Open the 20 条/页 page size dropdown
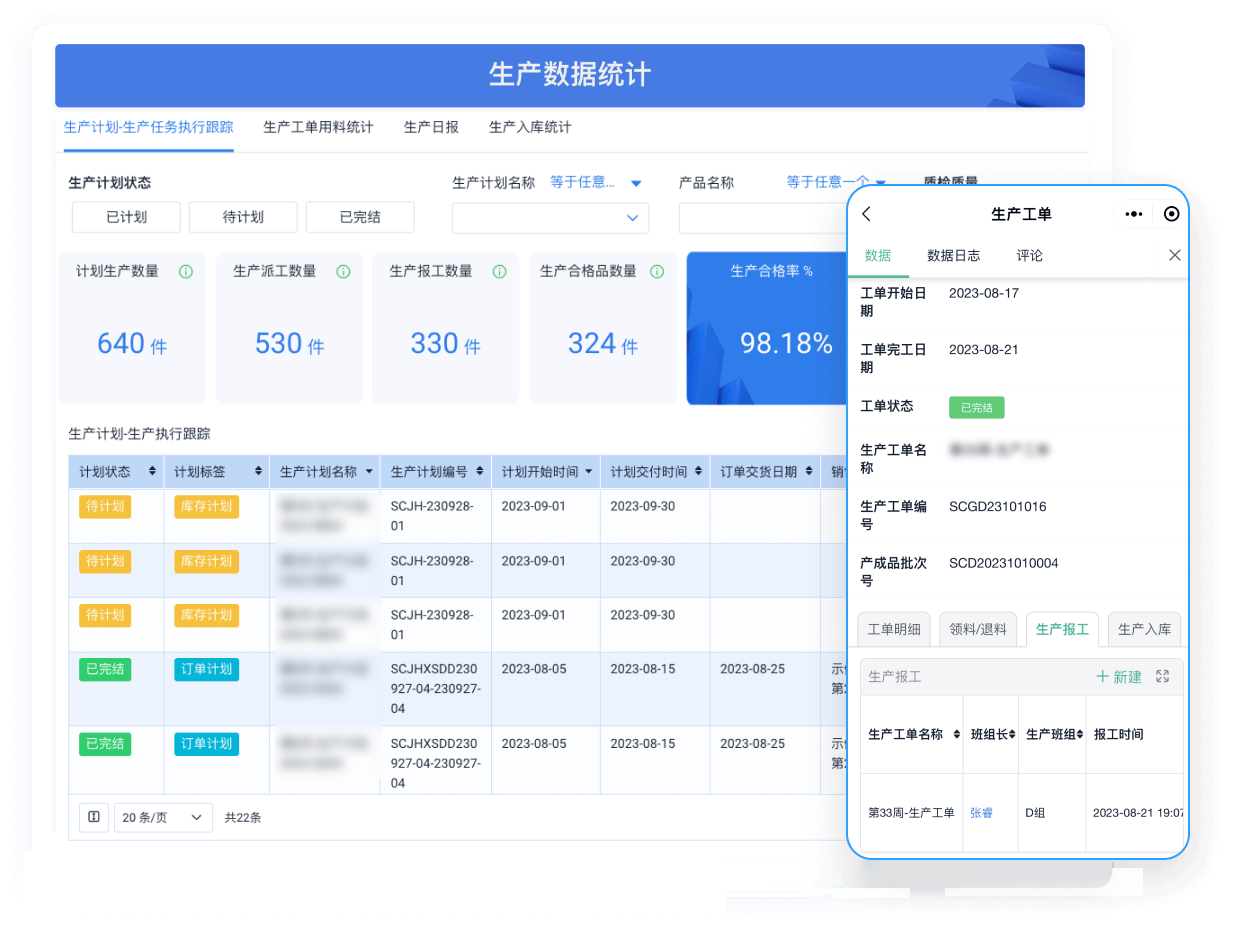Screen dimensions: 1238x928 [163, 816]
